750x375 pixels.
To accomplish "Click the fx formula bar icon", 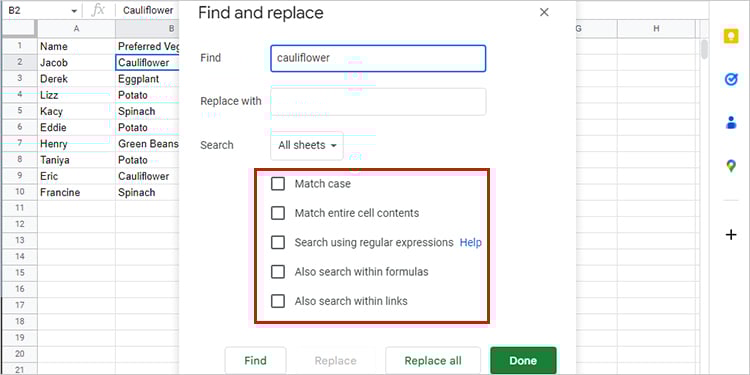I will coord(98,10).
